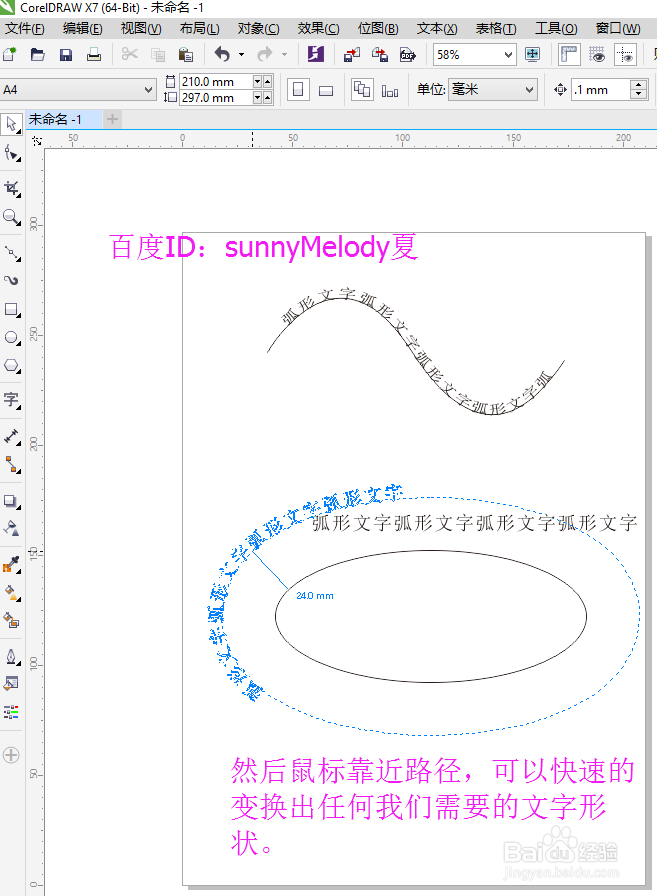Screen dimensions: 657x896
Task: Toggle show guidelines button
Action: click(x=626, y=55)
